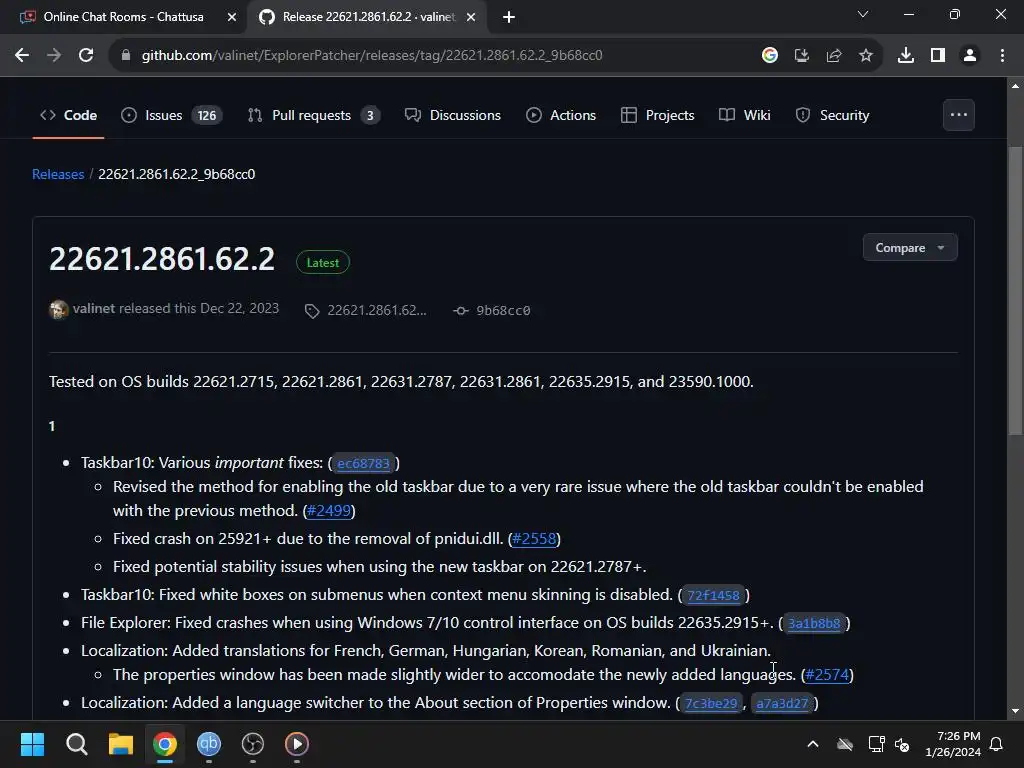Open the media player taskbar icon

point(296,744)
